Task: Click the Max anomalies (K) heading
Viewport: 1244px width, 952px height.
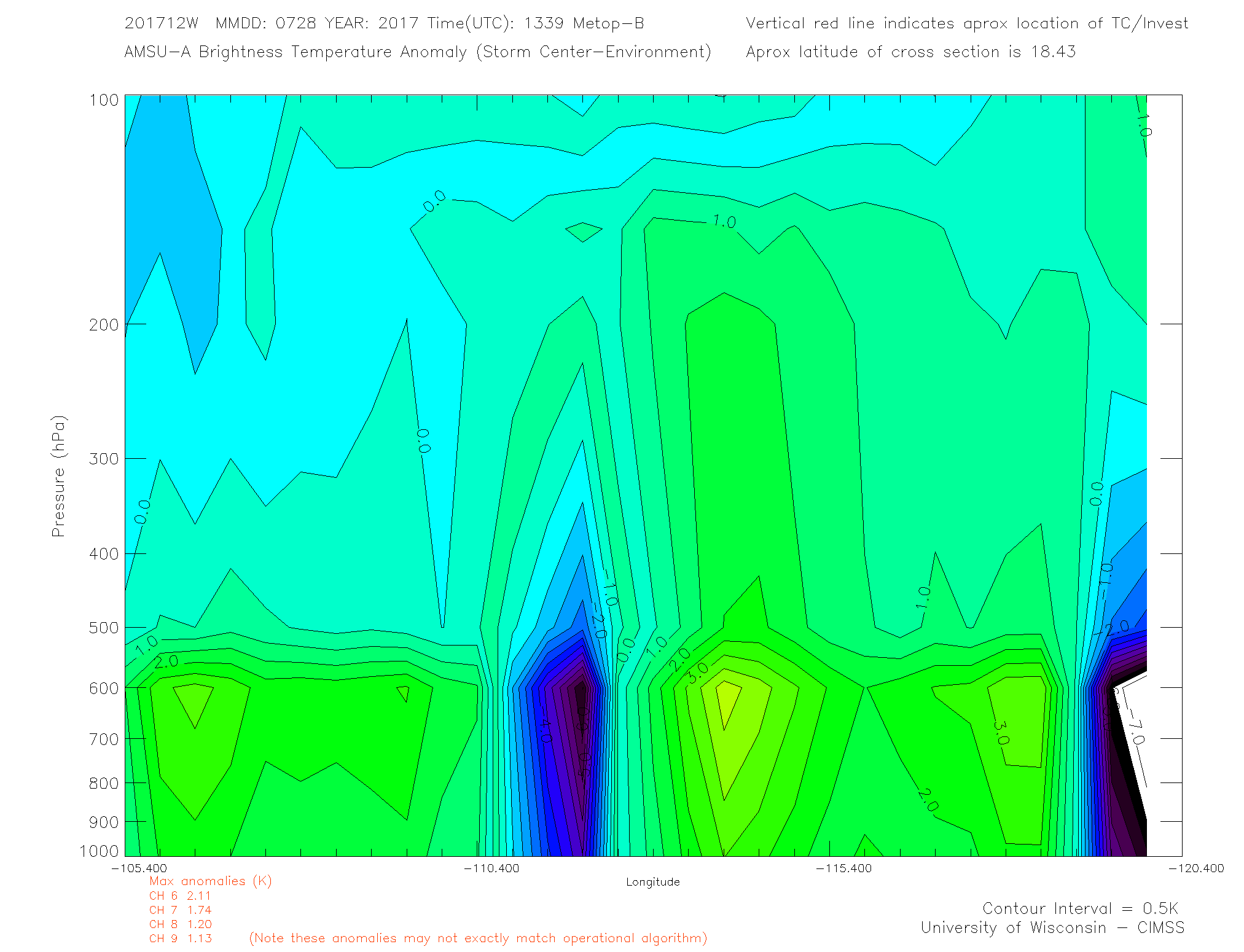Action: tap(210, 881)
